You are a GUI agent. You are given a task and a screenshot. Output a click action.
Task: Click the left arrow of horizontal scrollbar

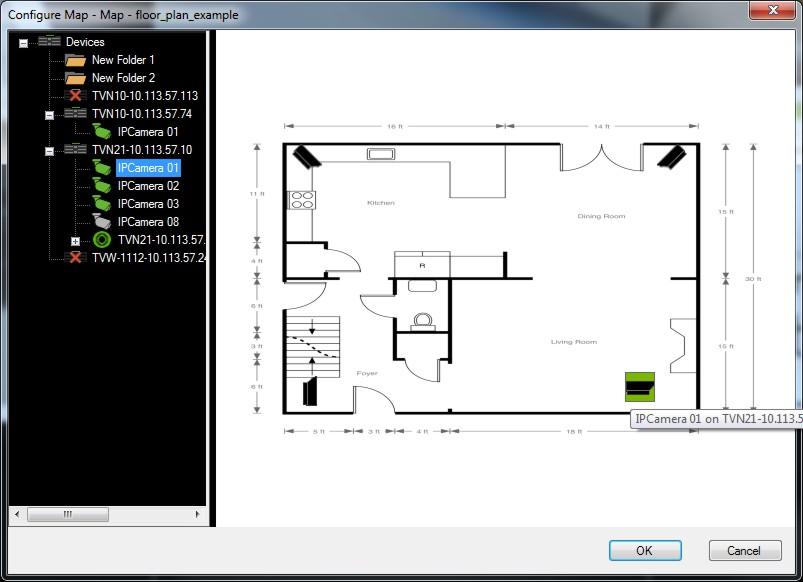(17, 514)
